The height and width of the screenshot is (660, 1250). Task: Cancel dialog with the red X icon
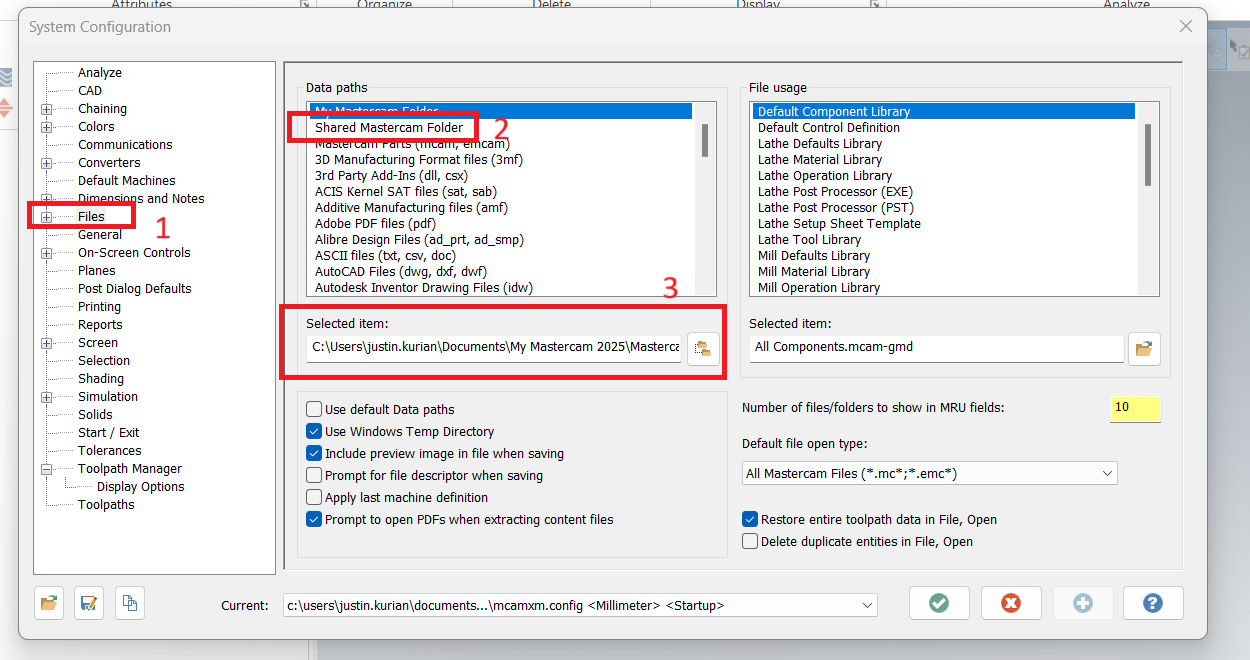(1011, 603)
